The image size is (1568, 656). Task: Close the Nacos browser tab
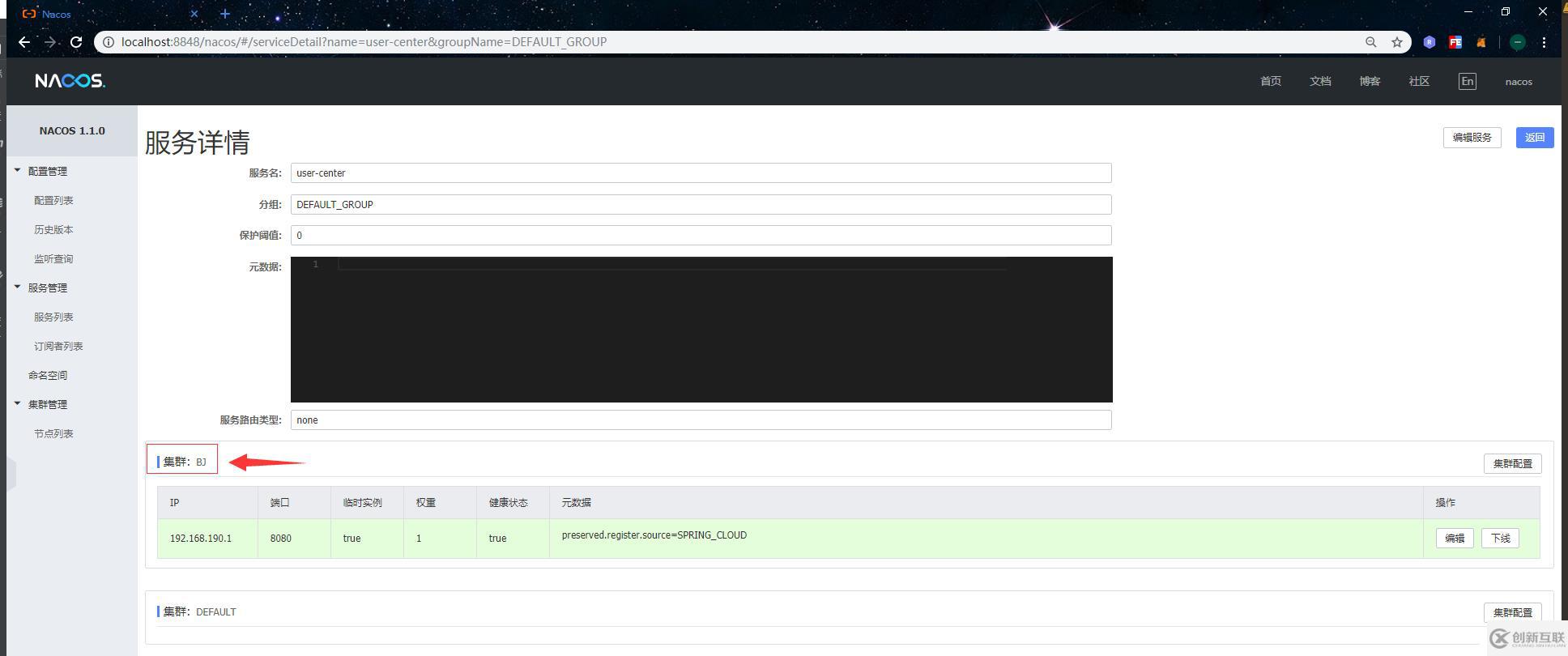(194, 14)
